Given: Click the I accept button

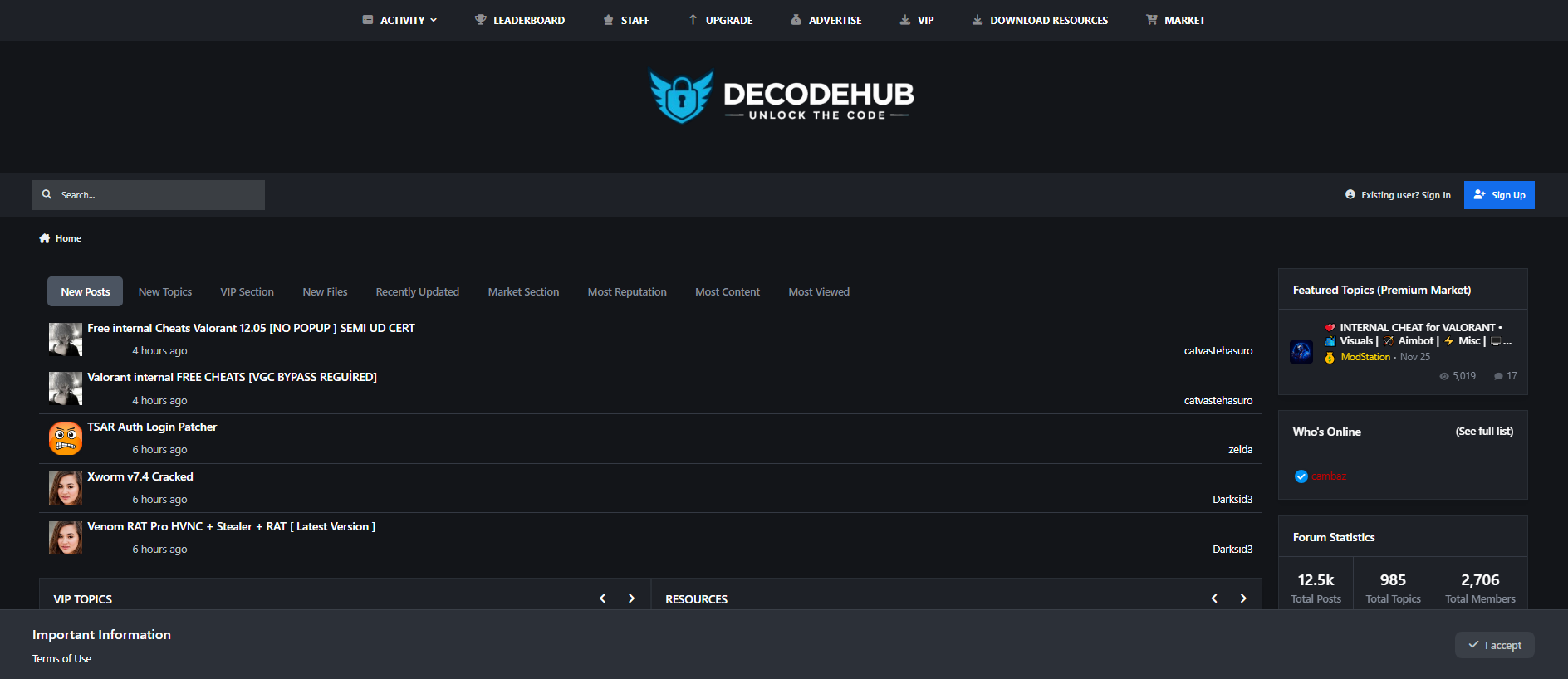Looking at the screenshot, I should 1494,645.
